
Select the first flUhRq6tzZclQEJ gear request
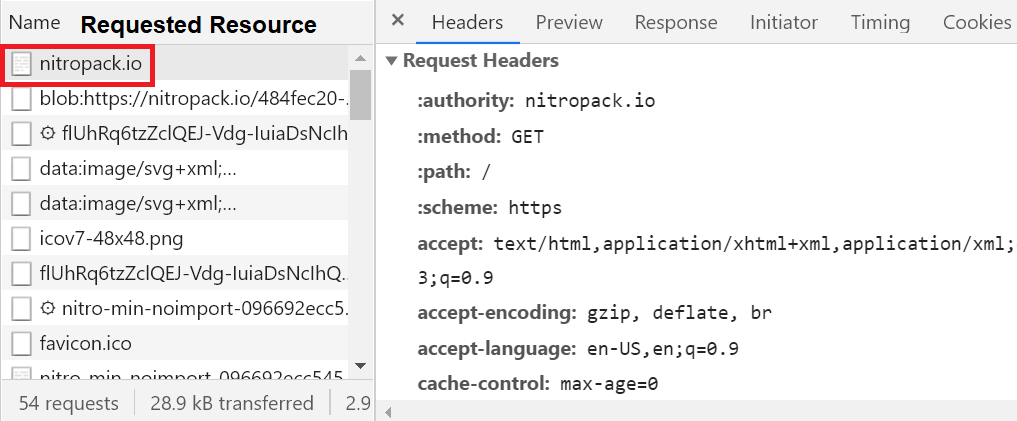coord(175,134)
